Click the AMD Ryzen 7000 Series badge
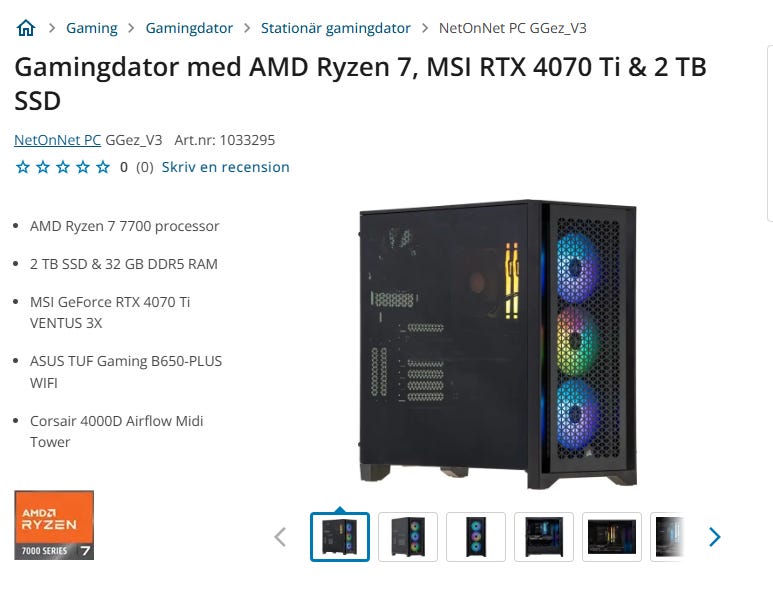 54,525
